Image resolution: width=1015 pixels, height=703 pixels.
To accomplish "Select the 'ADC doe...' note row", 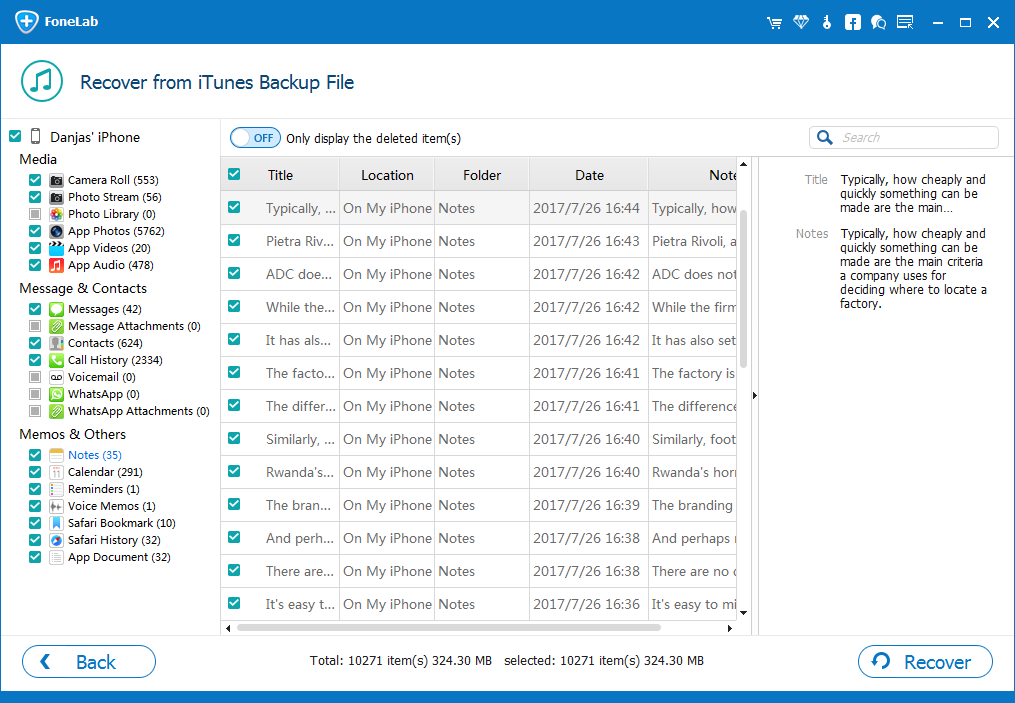I will point(478,274).
